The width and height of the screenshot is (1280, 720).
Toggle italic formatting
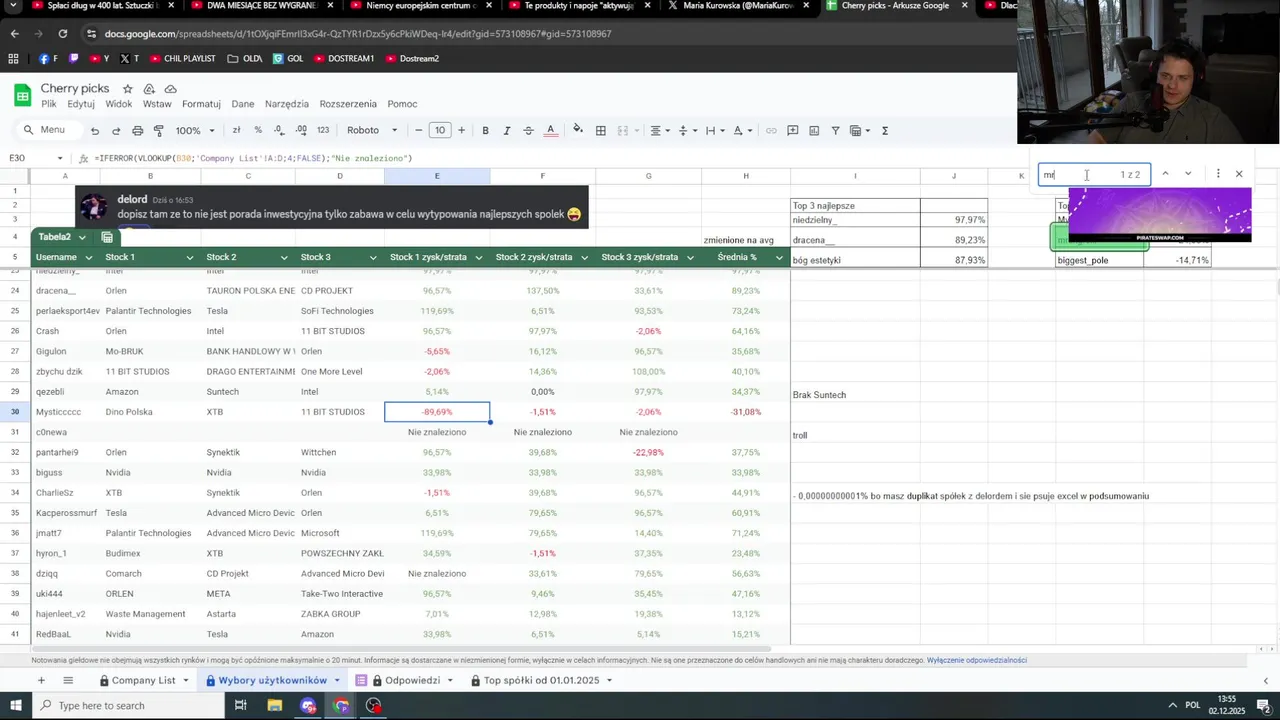[x=506, y=130]
